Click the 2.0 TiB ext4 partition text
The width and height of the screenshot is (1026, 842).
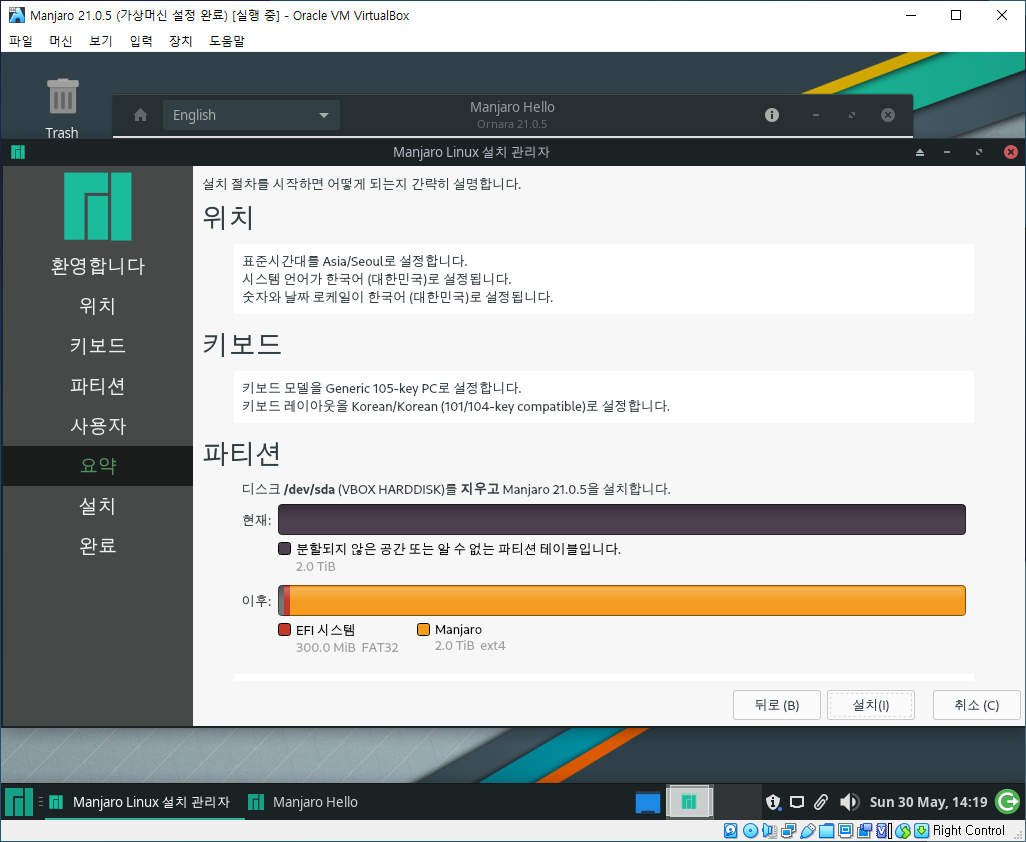tap(470, 646)
